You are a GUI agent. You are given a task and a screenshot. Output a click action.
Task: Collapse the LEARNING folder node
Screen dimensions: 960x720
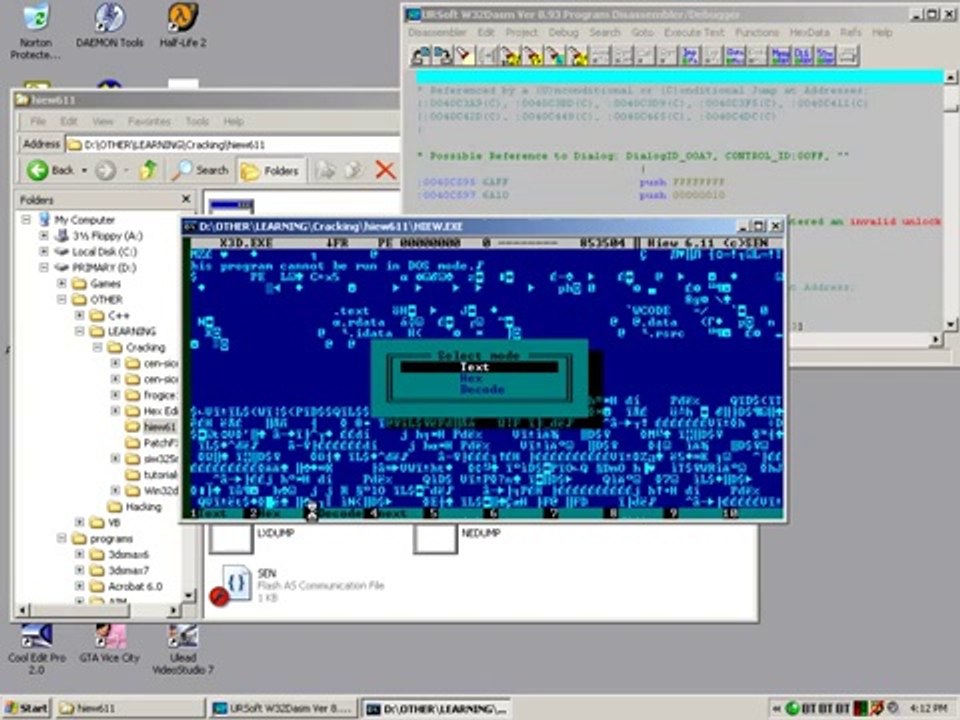pyautogui.click(x=79, y=331)
